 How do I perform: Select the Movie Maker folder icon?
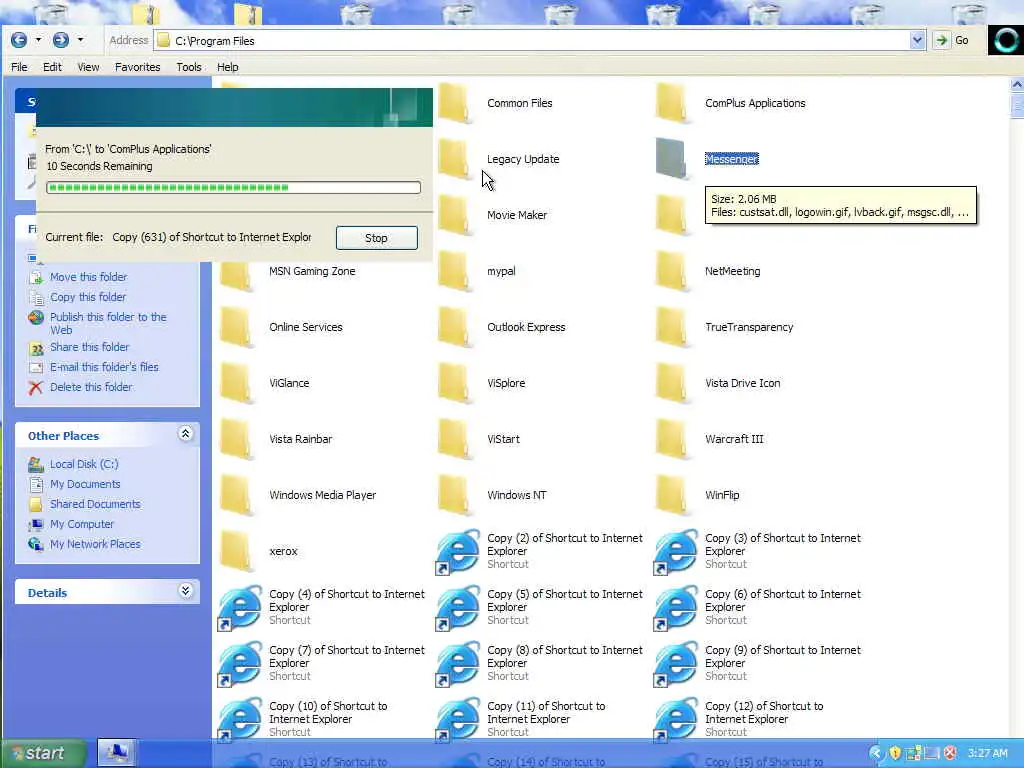point(455,215)
